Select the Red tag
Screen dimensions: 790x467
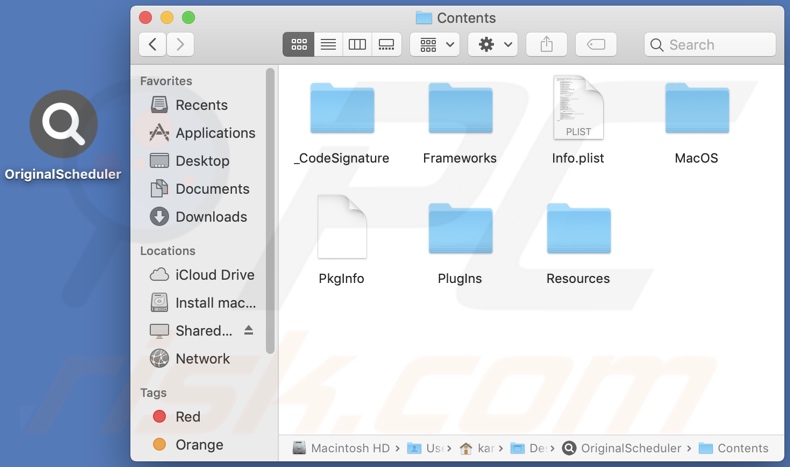pos(187,417)
